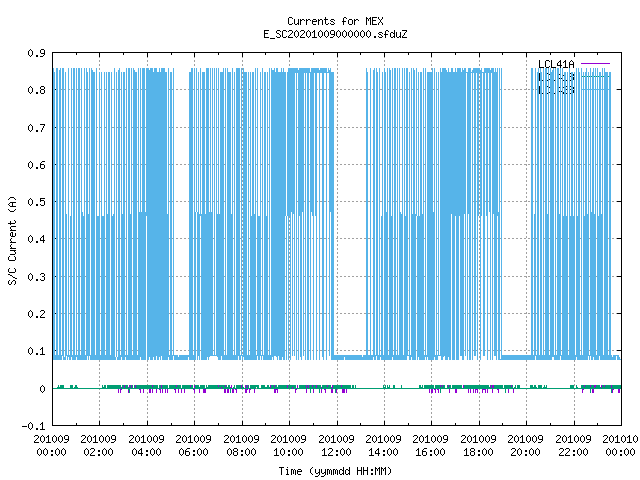Image resolution: width=640 pixels, height=480 pixels.
Task: Click the x-axis time label '04:00'
Action: [146, 452]
